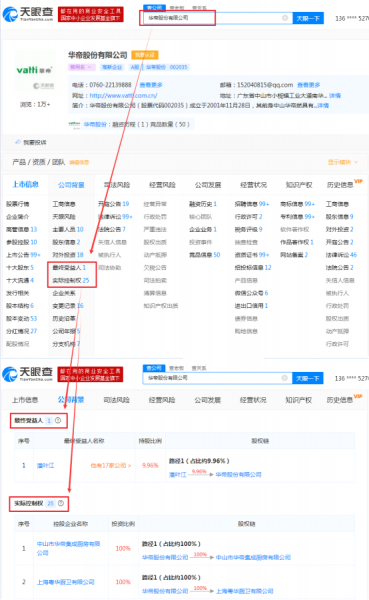Open the 历史信息 VIP tab in the upper navigation

(x=344, y=184)
